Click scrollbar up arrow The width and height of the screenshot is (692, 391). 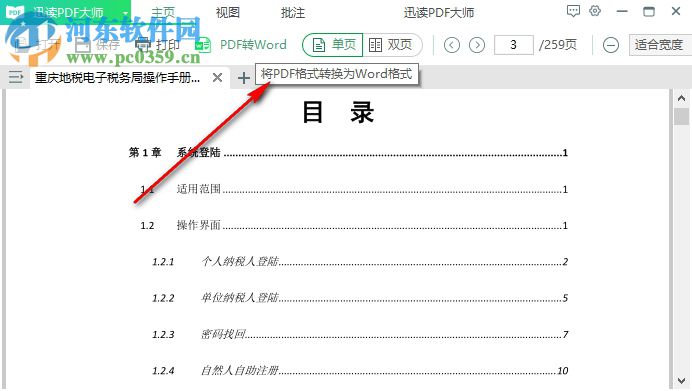point(681,98)
